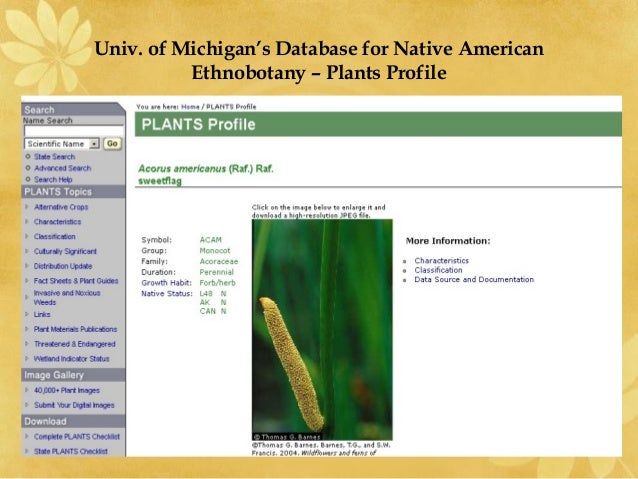Screen dimensions: 638x479
Task: Open Wetland Indicator Status topic
Action: [72, 359]
